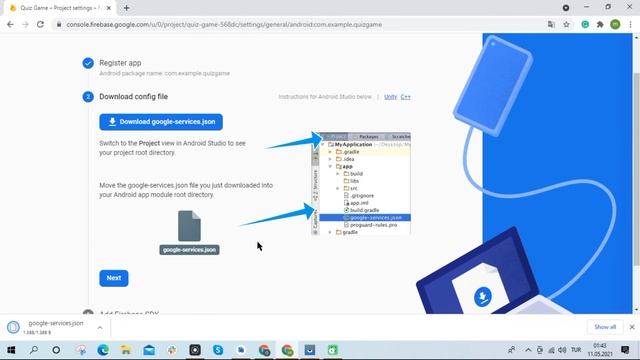640x360 pixels.
Task: Open Windows taskbar search
Action: tap(34, 350)
